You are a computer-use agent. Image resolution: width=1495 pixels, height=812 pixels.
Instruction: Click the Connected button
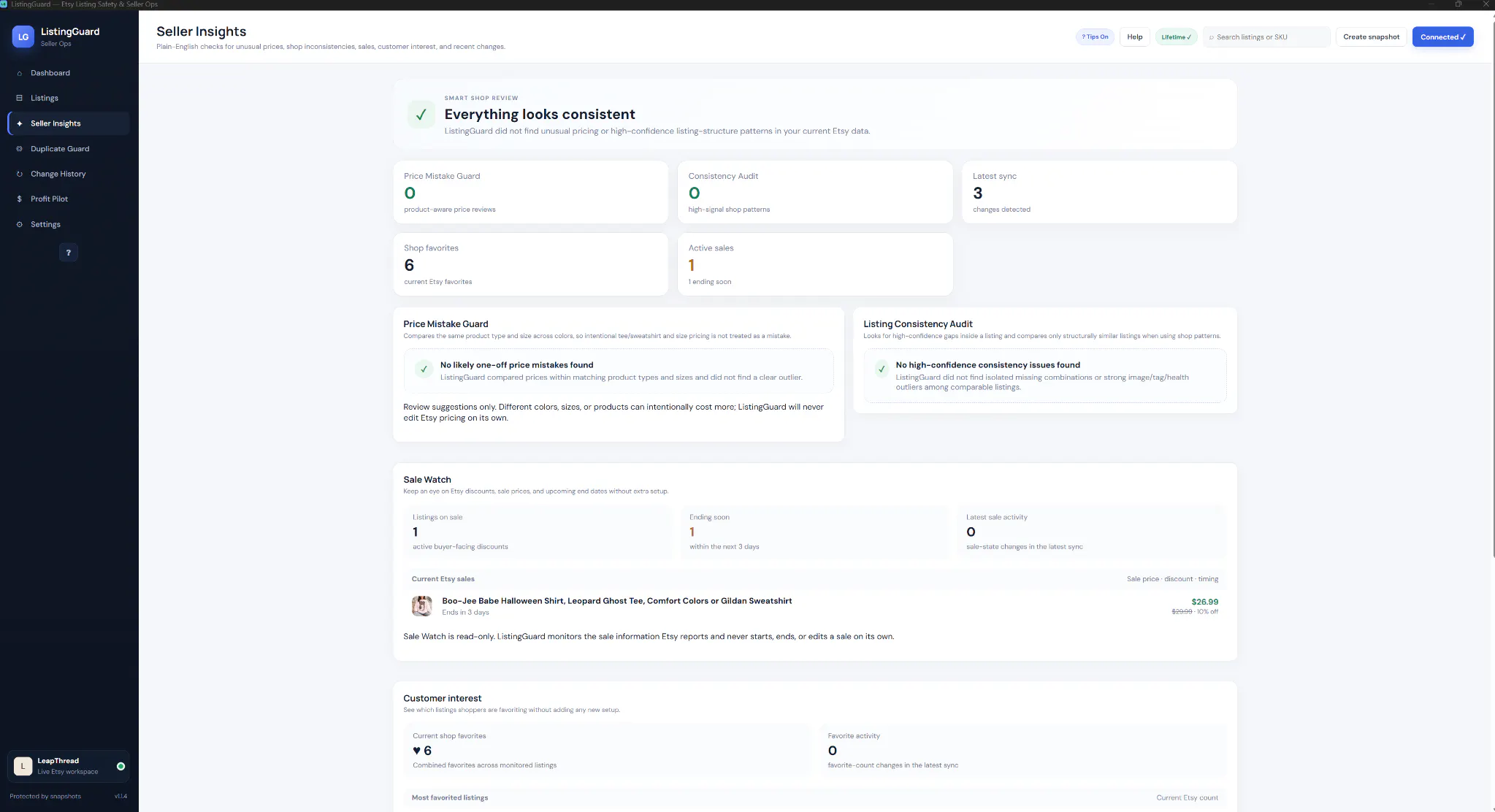pyautogui.click(x=1442, y=37)
